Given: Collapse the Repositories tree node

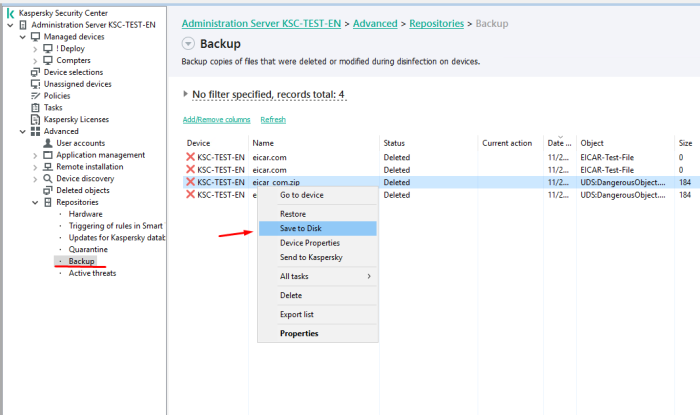Looking at the screenshot, I should pos(34,202).
